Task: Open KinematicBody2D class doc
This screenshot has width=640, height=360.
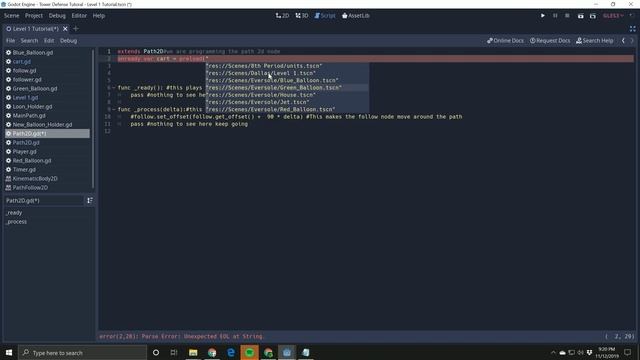Action: pyautogui.click(x=47, y=178)
